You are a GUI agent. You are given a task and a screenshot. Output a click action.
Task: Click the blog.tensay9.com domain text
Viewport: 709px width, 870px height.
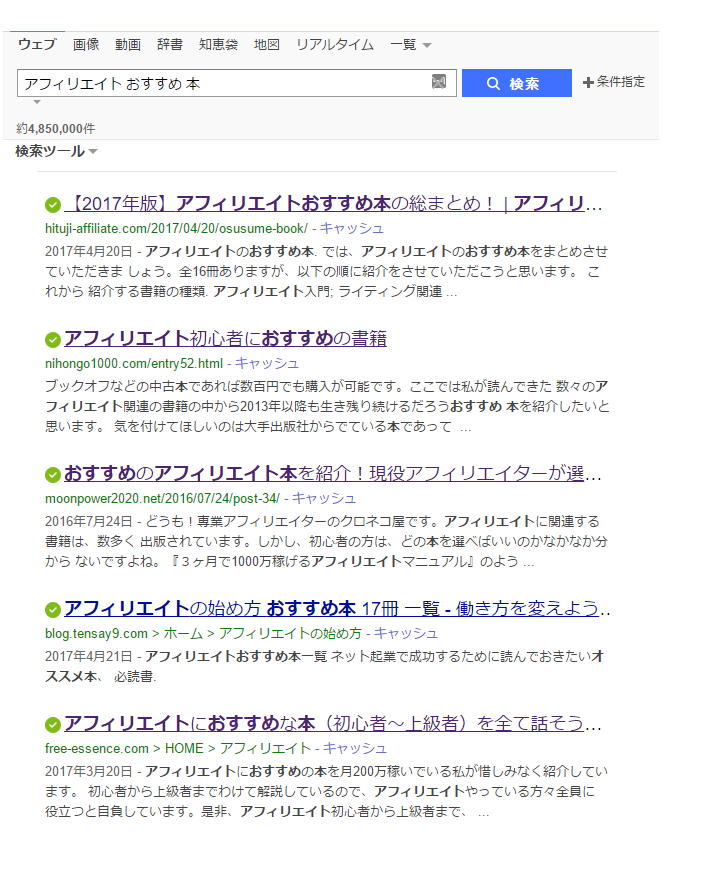(96, 634)
